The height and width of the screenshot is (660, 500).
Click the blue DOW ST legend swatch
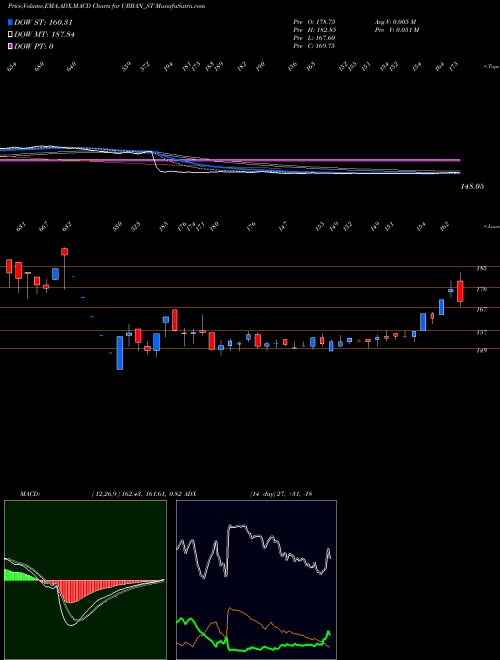pyautogui.click(x=10, y=22)
